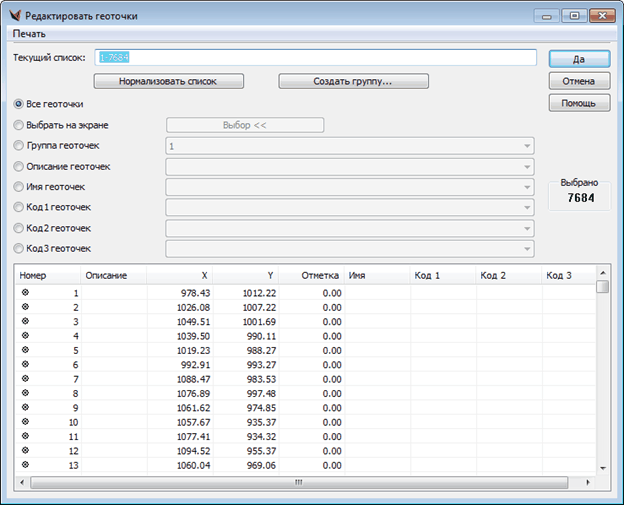Image resolution: width=624 pixels, height=505 pixels.
Task: Click the geopoint icon in row 13
Action: pos(25,464)
